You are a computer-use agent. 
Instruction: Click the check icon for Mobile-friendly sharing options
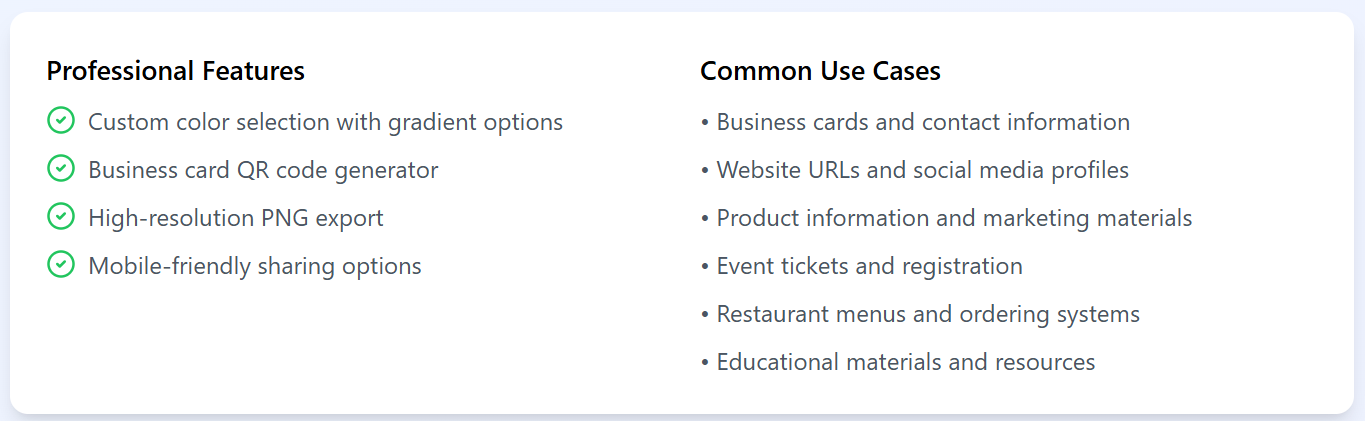[61, 265]
